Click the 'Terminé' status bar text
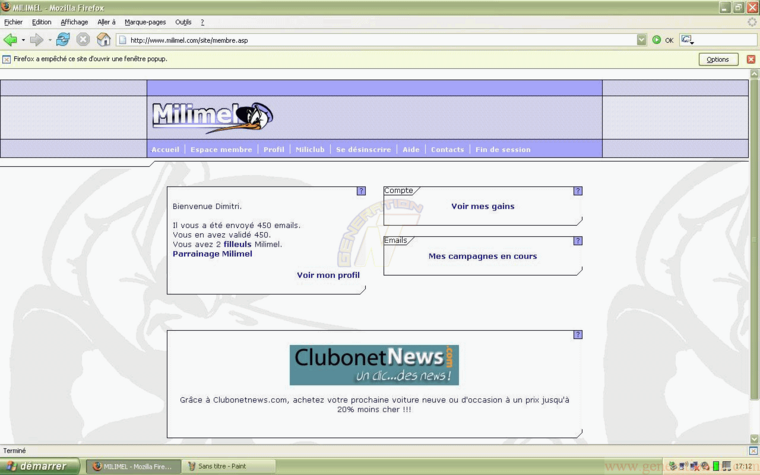 point(15,451)
